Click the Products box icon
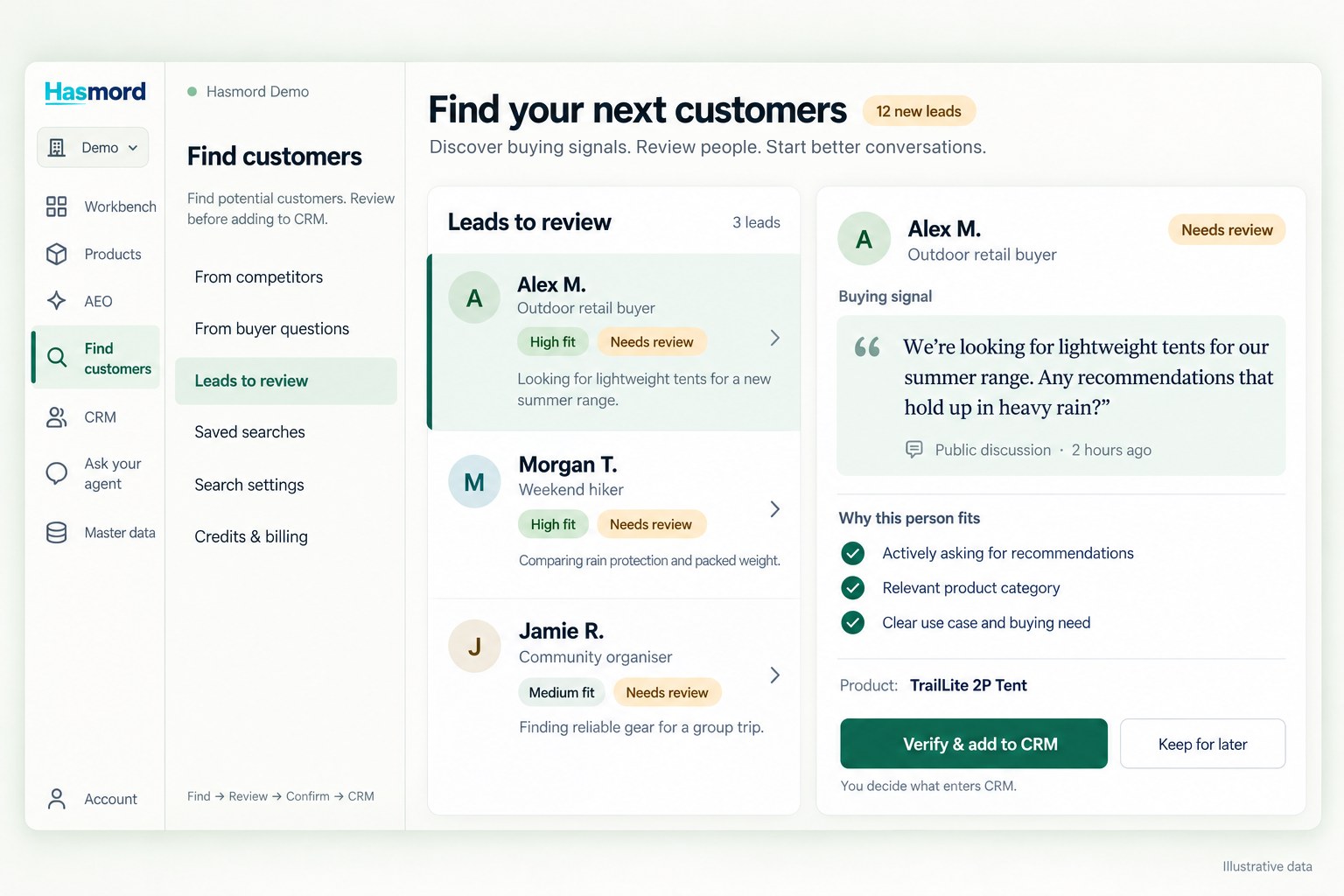The image size is (1344, 896). click(x=56, y=254)
